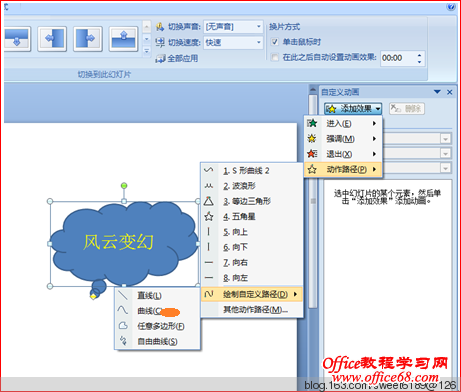Click the yellow diamond adjustment handle

click(x=93, y=296)
